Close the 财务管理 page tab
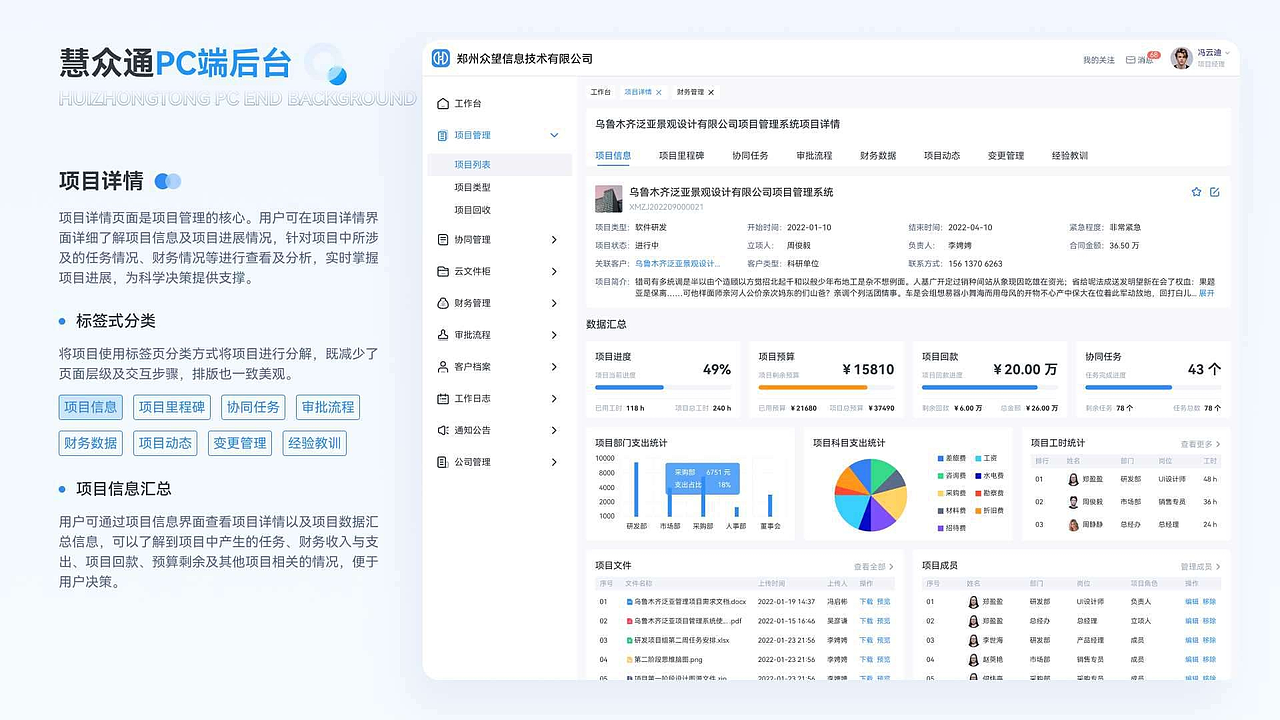The height and width of the screenshot is (720, 1280). click(711, 92)
